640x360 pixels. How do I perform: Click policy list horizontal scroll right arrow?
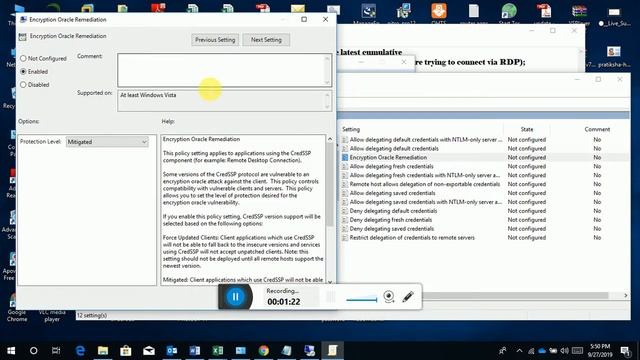coord(625,296)
